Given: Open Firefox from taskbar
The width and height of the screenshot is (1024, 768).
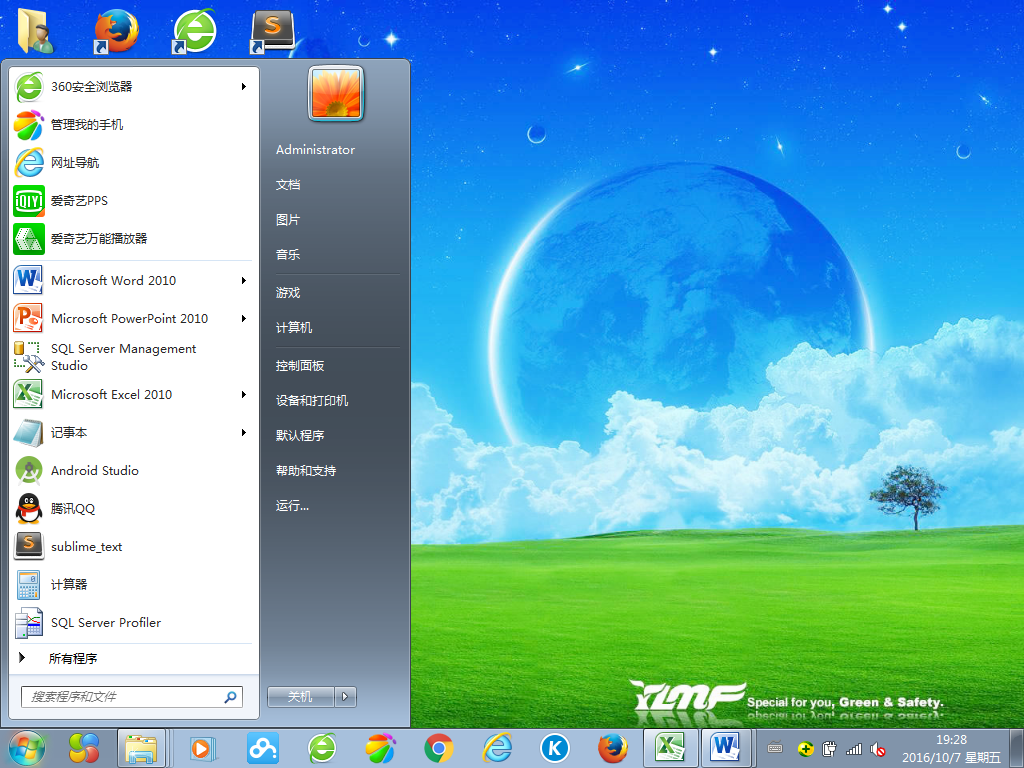Looking at the screenshot, I should [613, 748].
